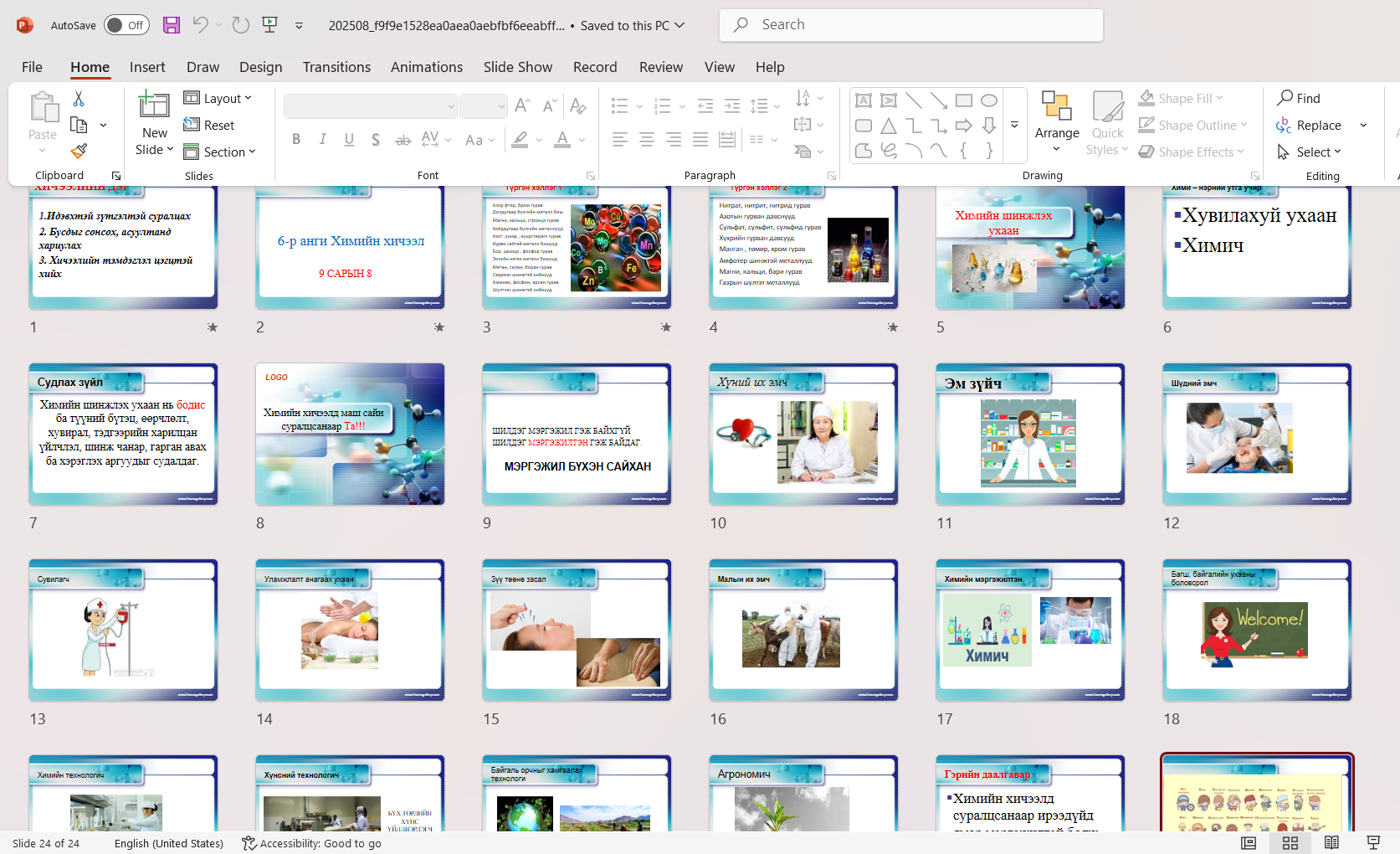Select the Text Box shape
The image size is (1400, 854).
(864, 100)
